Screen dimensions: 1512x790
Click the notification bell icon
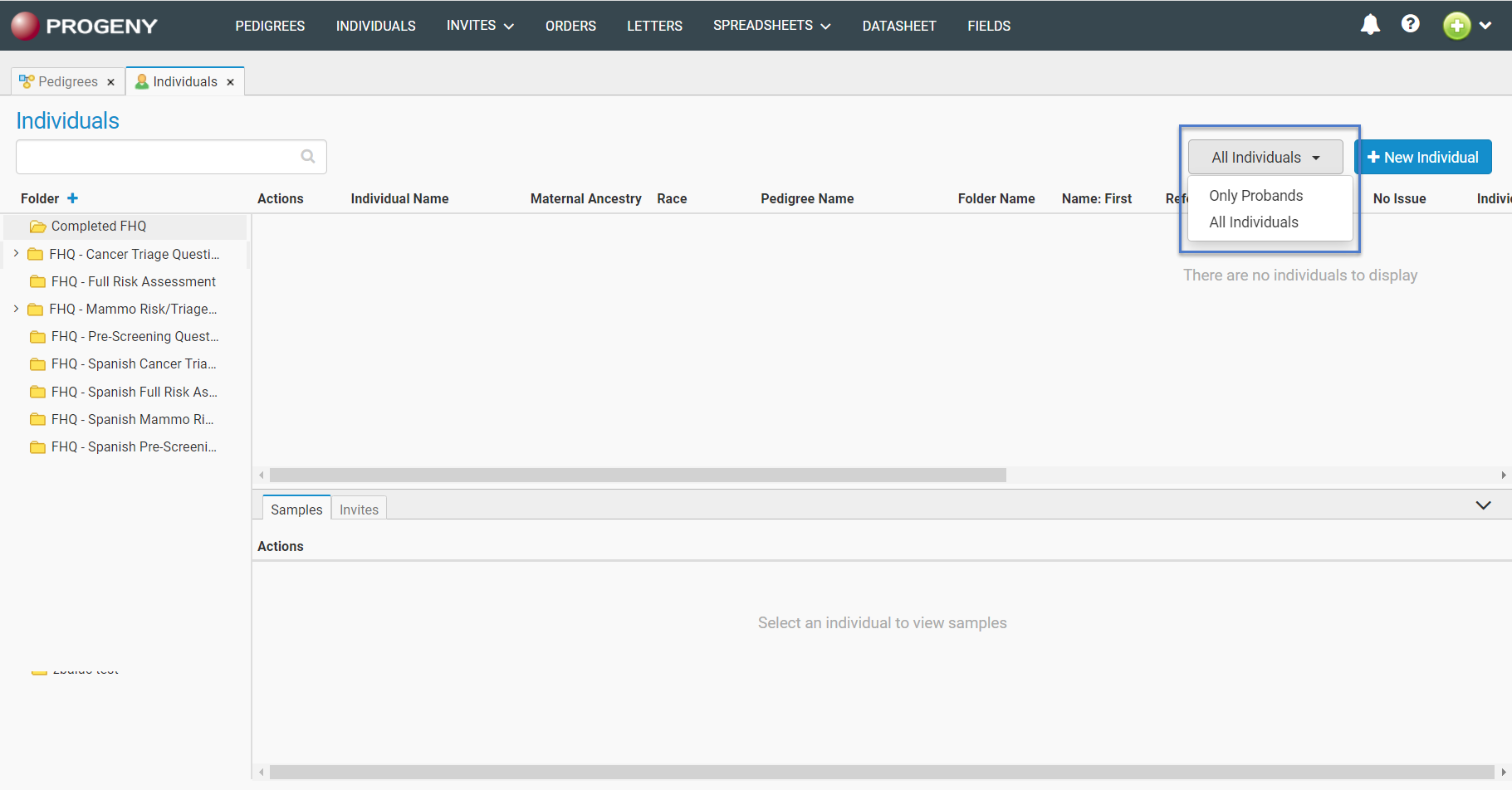pos(1370,25)
